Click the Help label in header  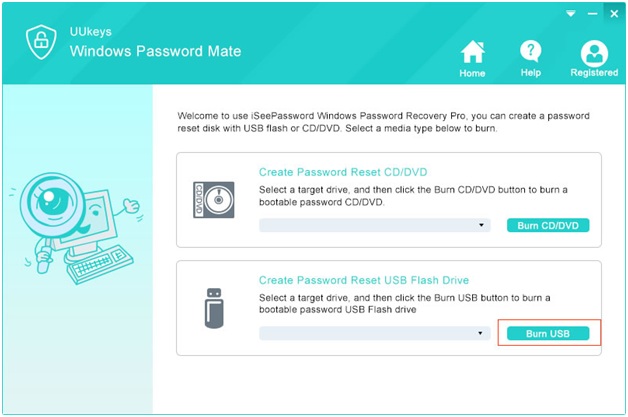click(x=531, y=73)
